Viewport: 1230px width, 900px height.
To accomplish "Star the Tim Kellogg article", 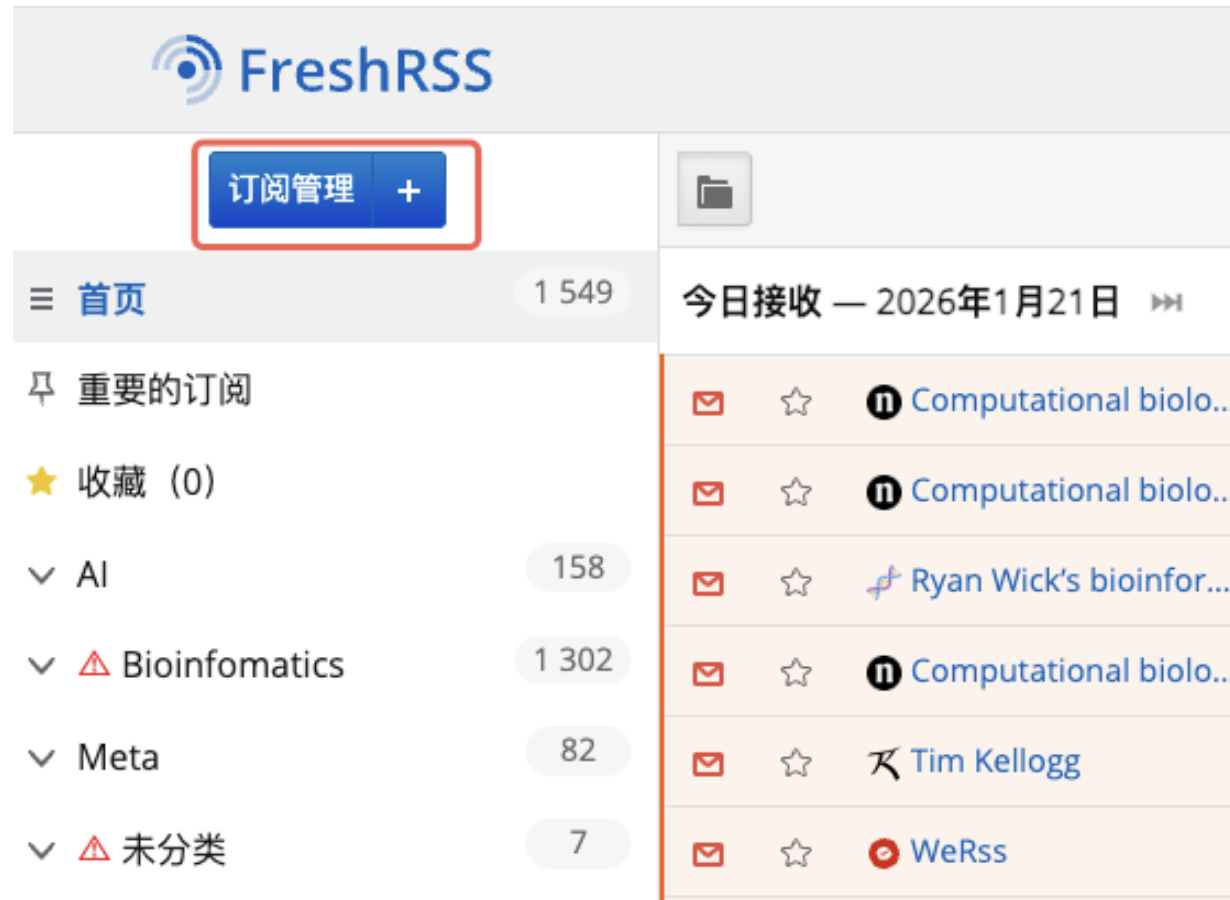I will pos(796,763).
